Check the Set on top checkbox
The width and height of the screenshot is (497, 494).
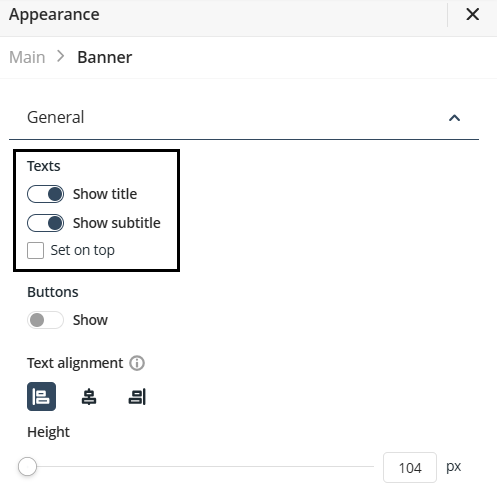[35, 250]
